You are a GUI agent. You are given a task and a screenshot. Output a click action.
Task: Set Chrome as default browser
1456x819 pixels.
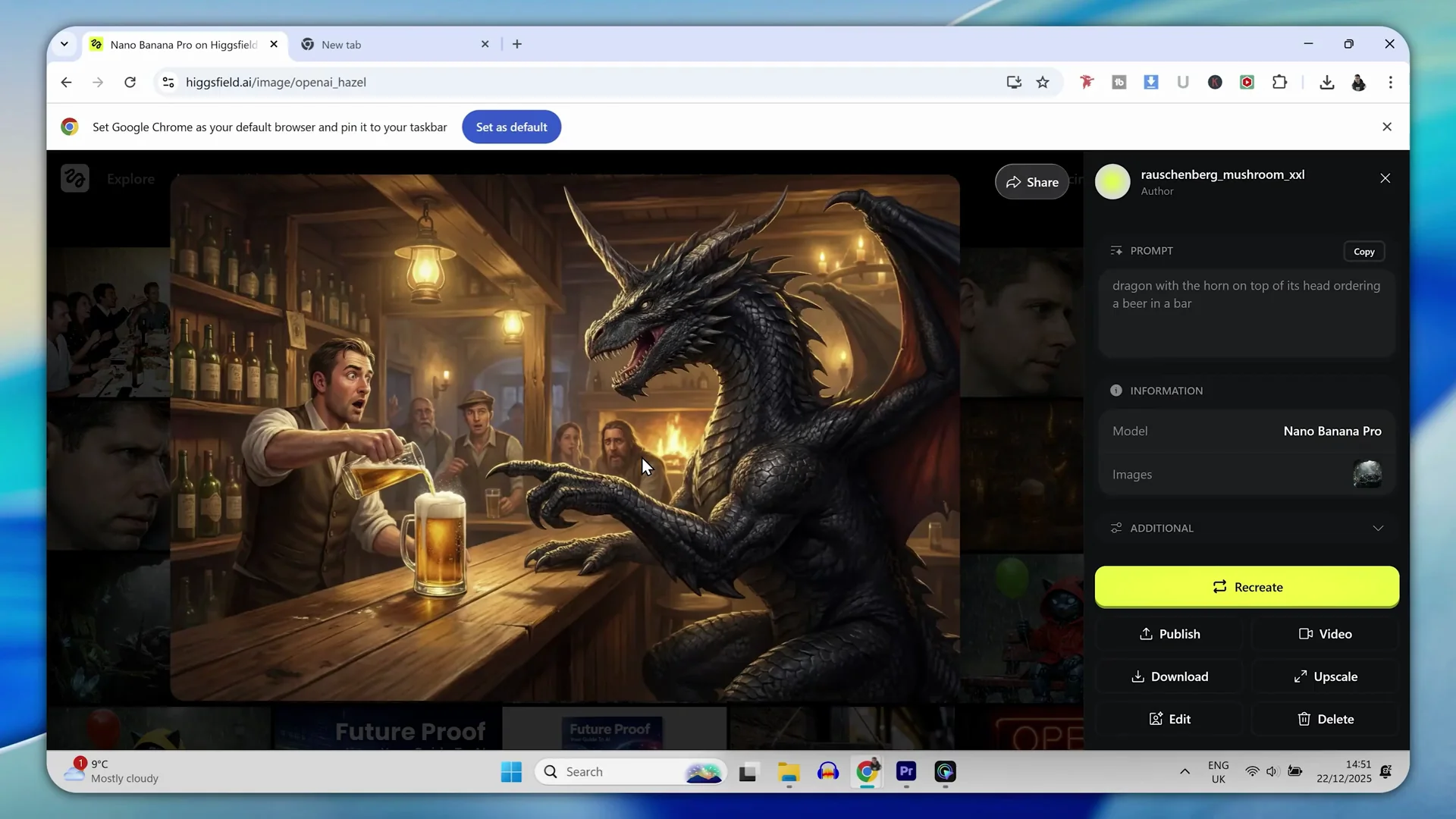(x=511, y=127)
